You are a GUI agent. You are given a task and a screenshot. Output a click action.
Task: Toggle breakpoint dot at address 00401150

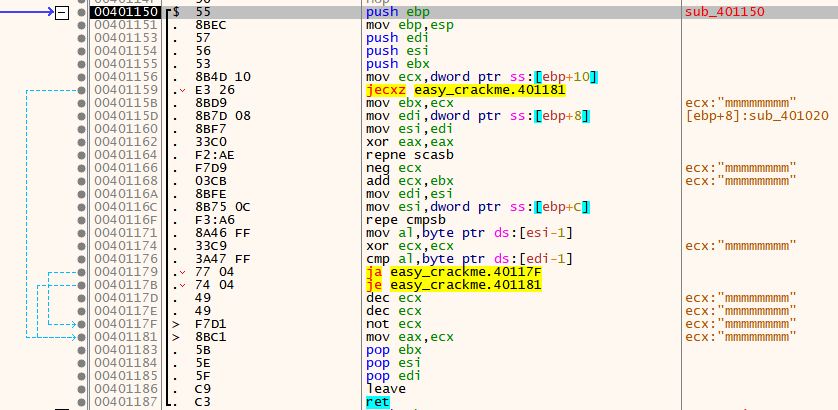point(81,12)
